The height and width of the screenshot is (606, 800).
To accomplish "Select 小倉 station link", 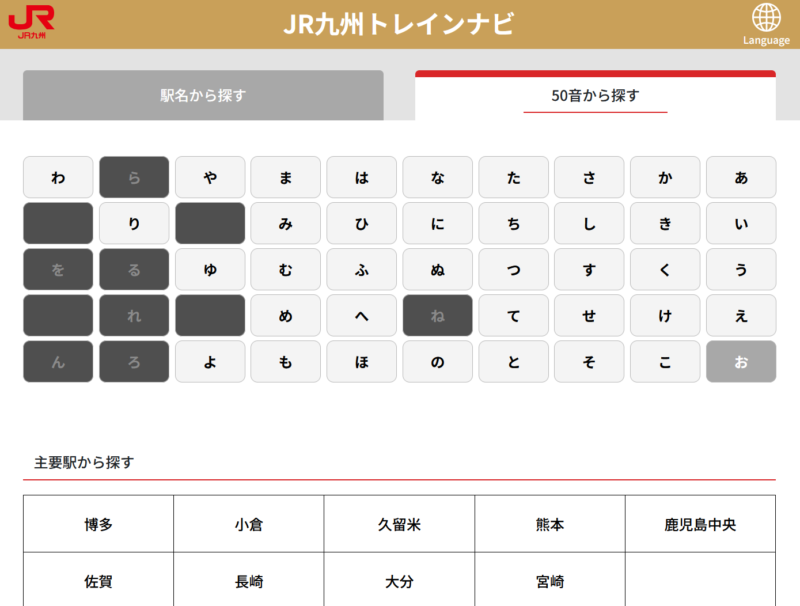I will pyautogui.click(x=248, y=524).
